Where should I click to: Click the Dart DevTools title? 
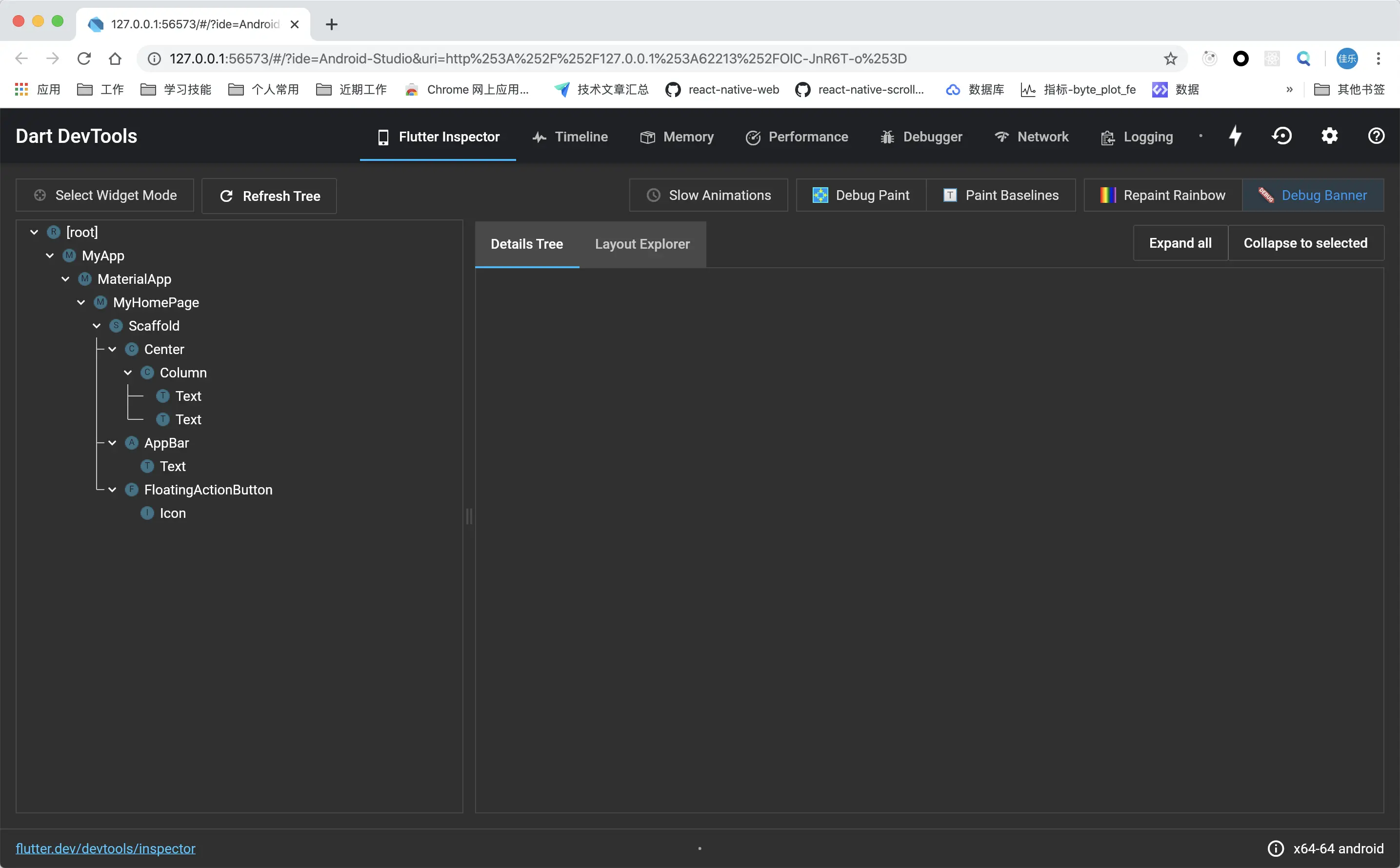click(77, 136)
